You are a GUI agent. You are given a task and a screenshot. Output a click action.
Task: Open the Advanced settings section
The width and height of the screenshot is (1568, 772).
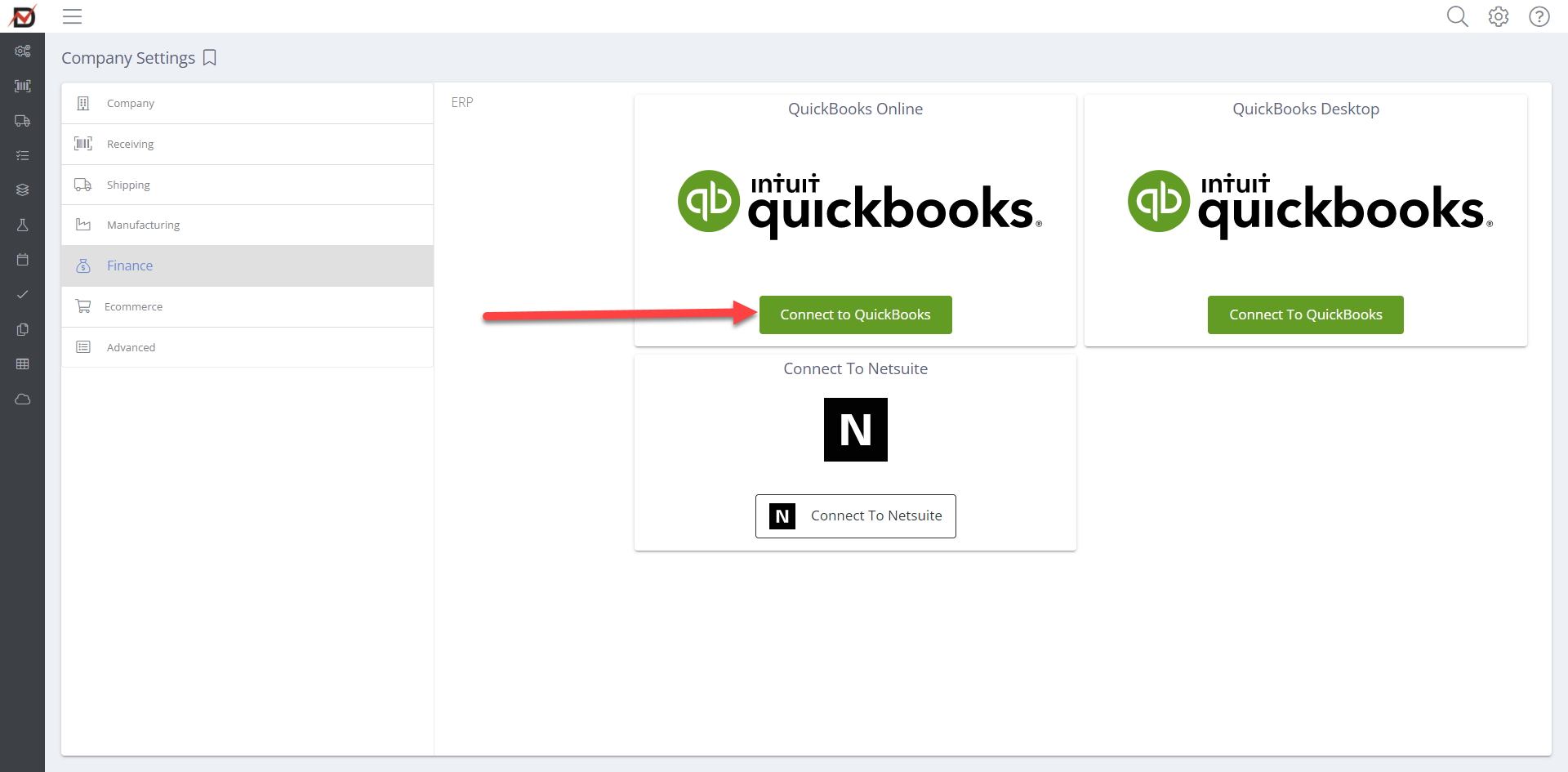(247, 347)
